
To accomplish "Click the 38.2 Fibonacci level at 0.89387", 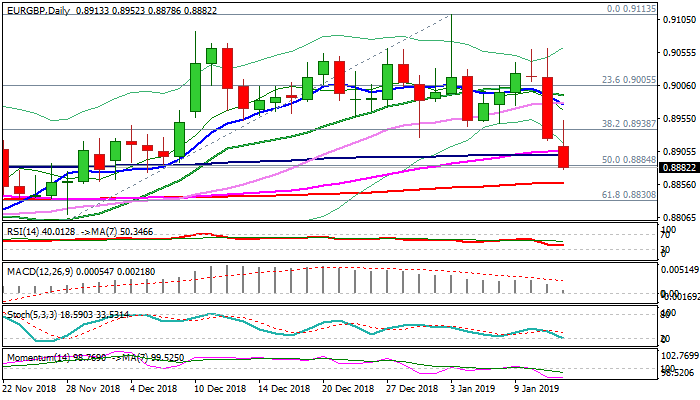I will click(628, 123).
